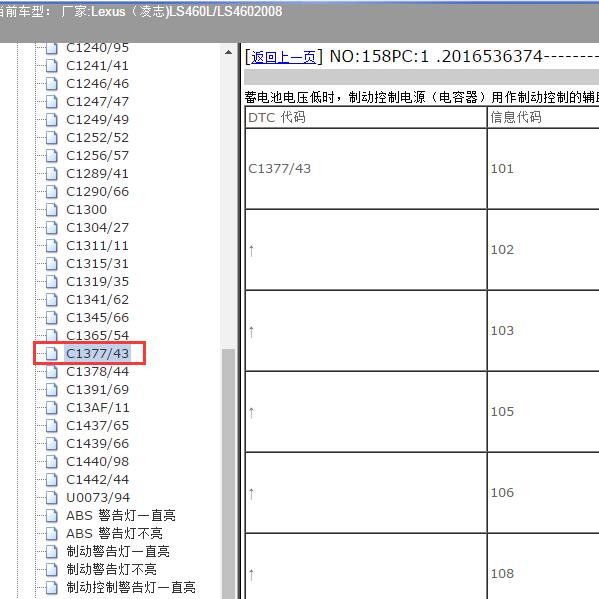This screenshot has width=599, height=599.
Task: Click the page icon beside C1378/44
Action: coord(52,372)
